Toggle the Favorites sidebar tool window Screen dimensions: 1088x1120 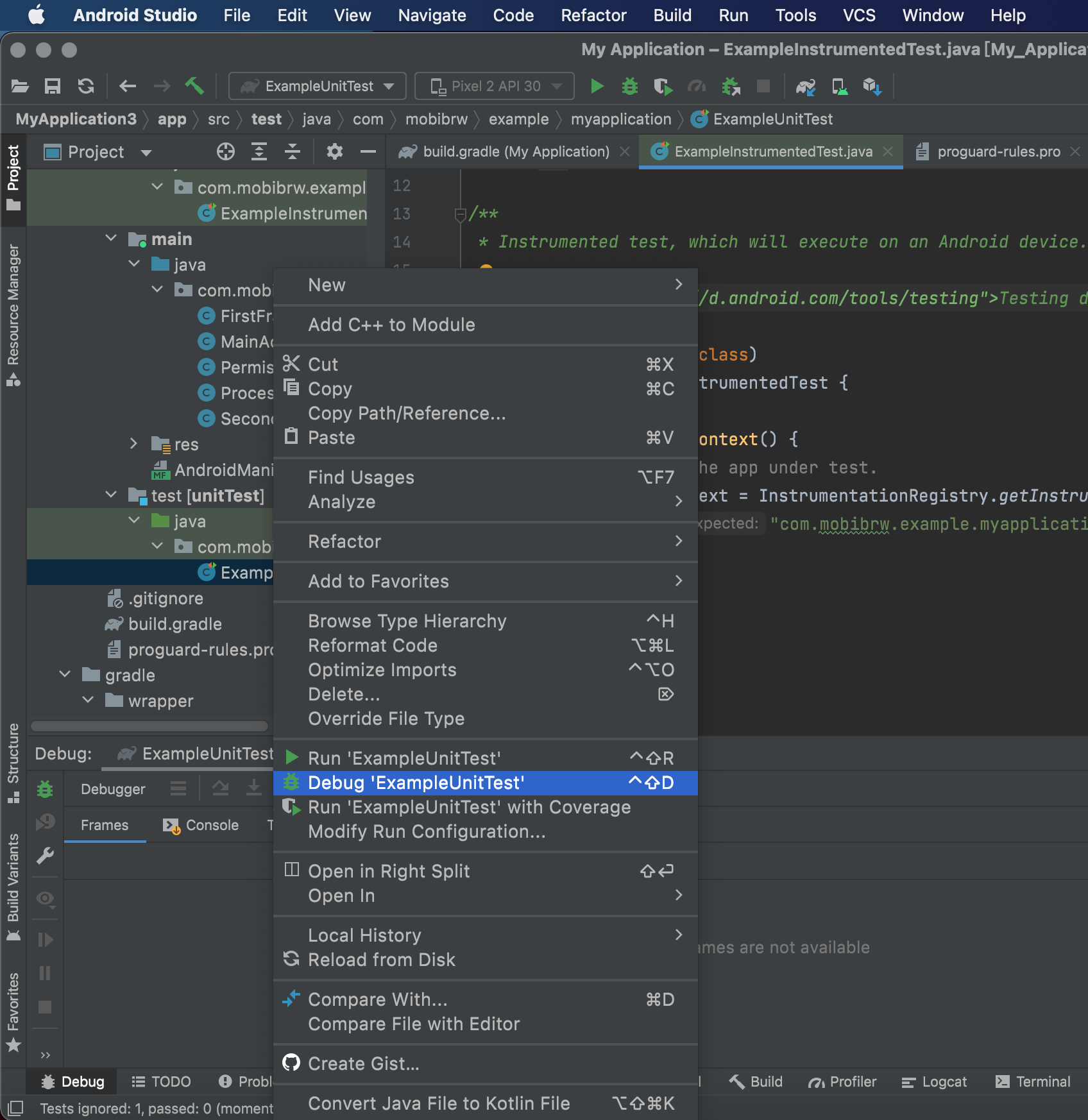(13, 1012)
